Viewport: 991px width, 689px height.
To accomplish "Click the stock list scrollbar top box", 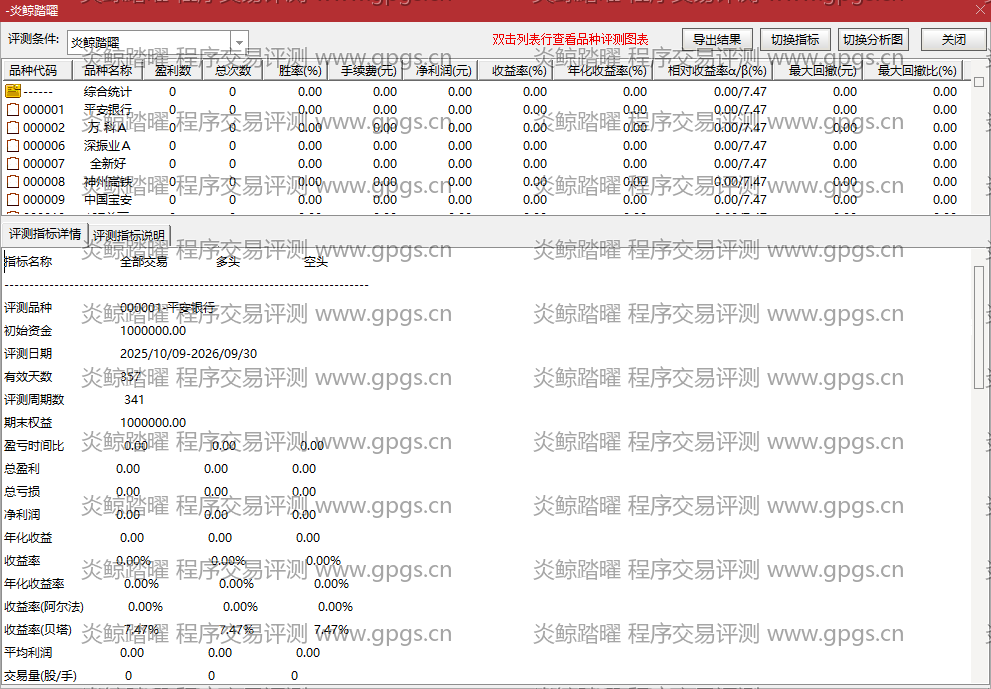I will [979, 82].
